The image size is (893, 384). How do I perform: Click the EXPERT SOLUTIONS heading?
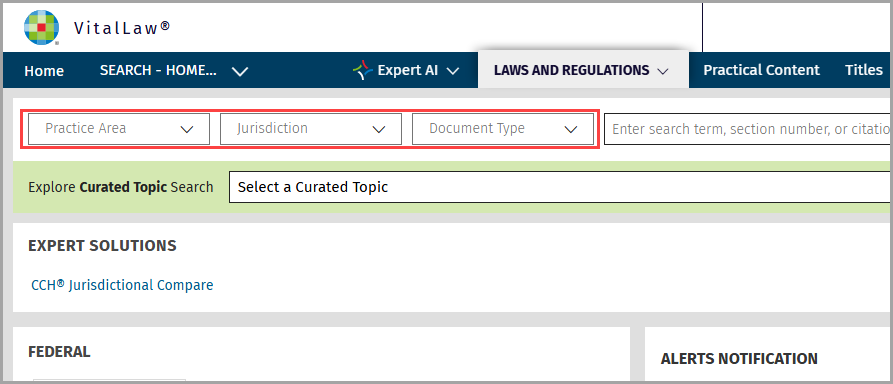click(103, 246)
